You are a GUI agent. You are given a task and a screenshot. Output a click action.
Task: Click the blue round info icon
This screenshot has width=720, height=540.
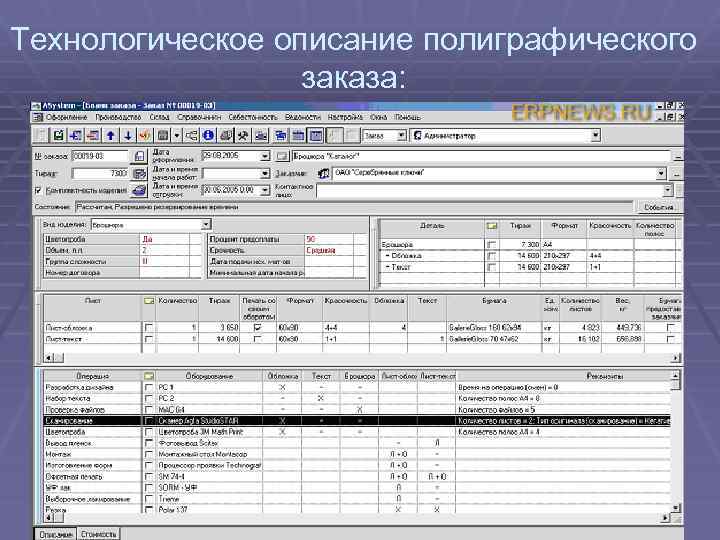208,135
